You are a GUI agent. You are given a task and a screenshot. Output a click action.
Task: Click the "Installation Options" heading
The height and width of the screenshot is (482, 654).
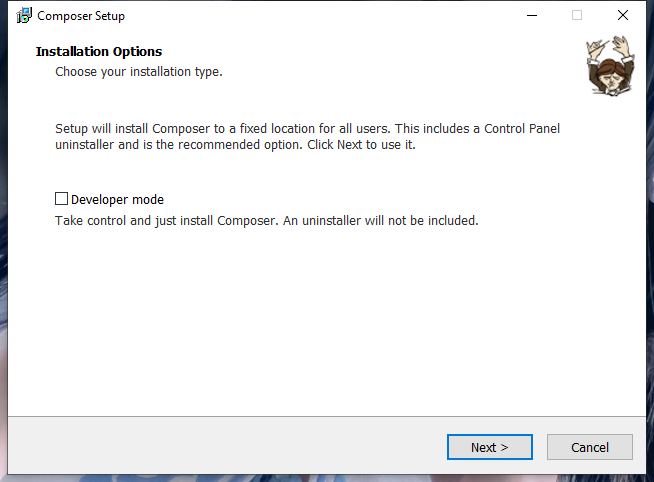pyautogui.click(x=99, y=51)
